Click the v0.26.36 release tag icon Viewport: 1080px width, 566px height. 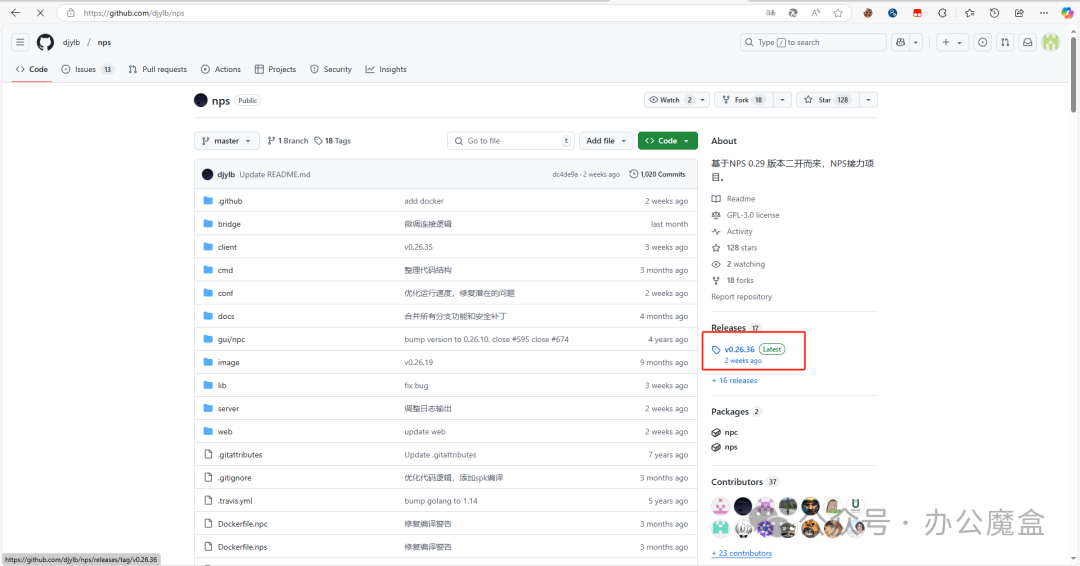[716, 350]
